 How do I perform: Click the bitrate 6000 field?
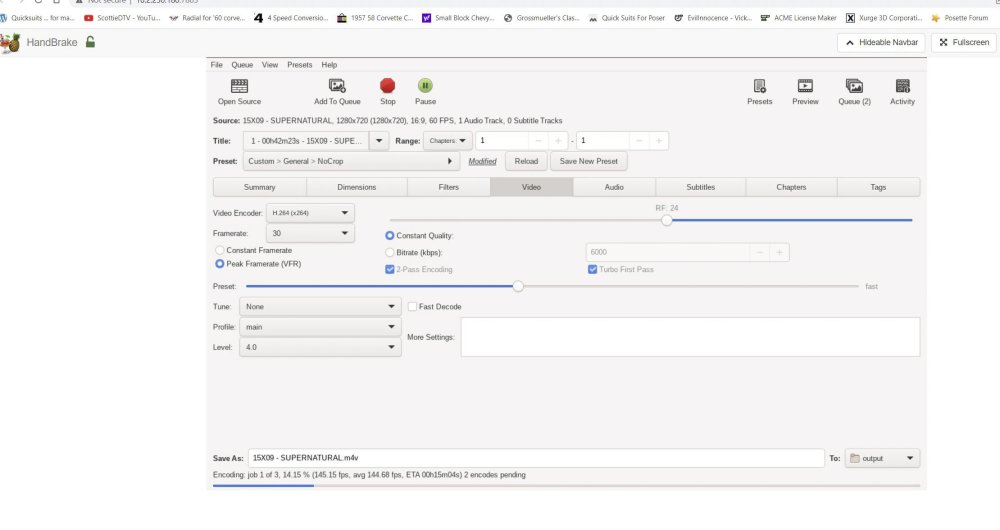[667, 253]
